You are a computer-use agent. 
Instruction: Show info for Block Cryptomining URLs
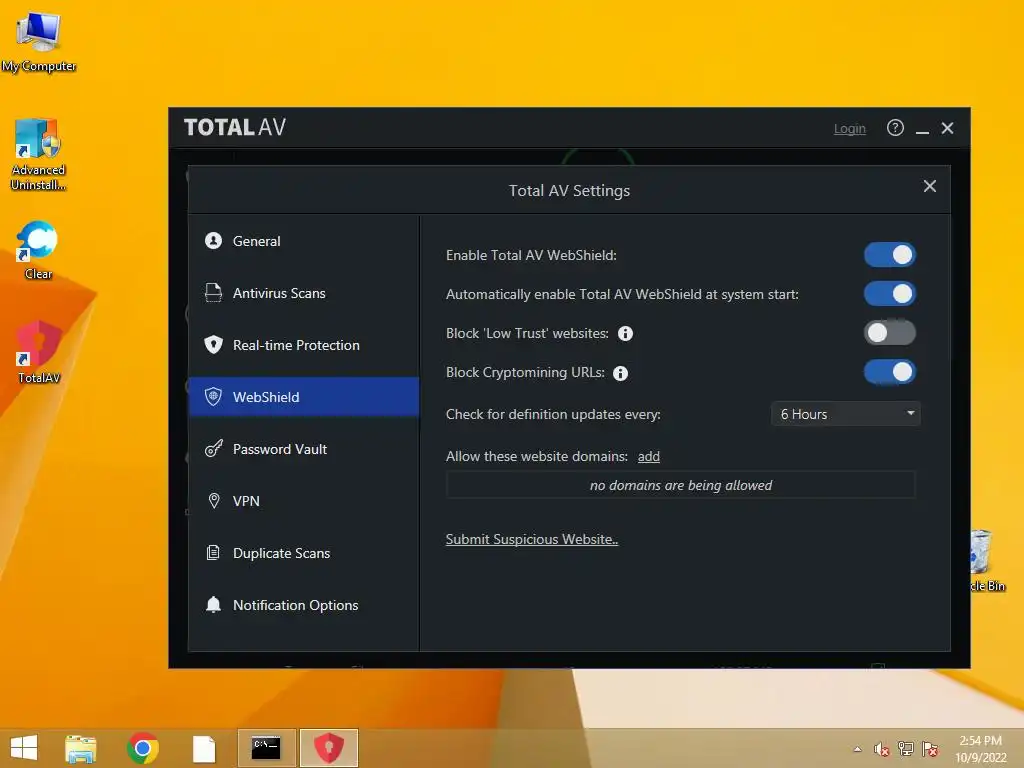click(620, 373)
